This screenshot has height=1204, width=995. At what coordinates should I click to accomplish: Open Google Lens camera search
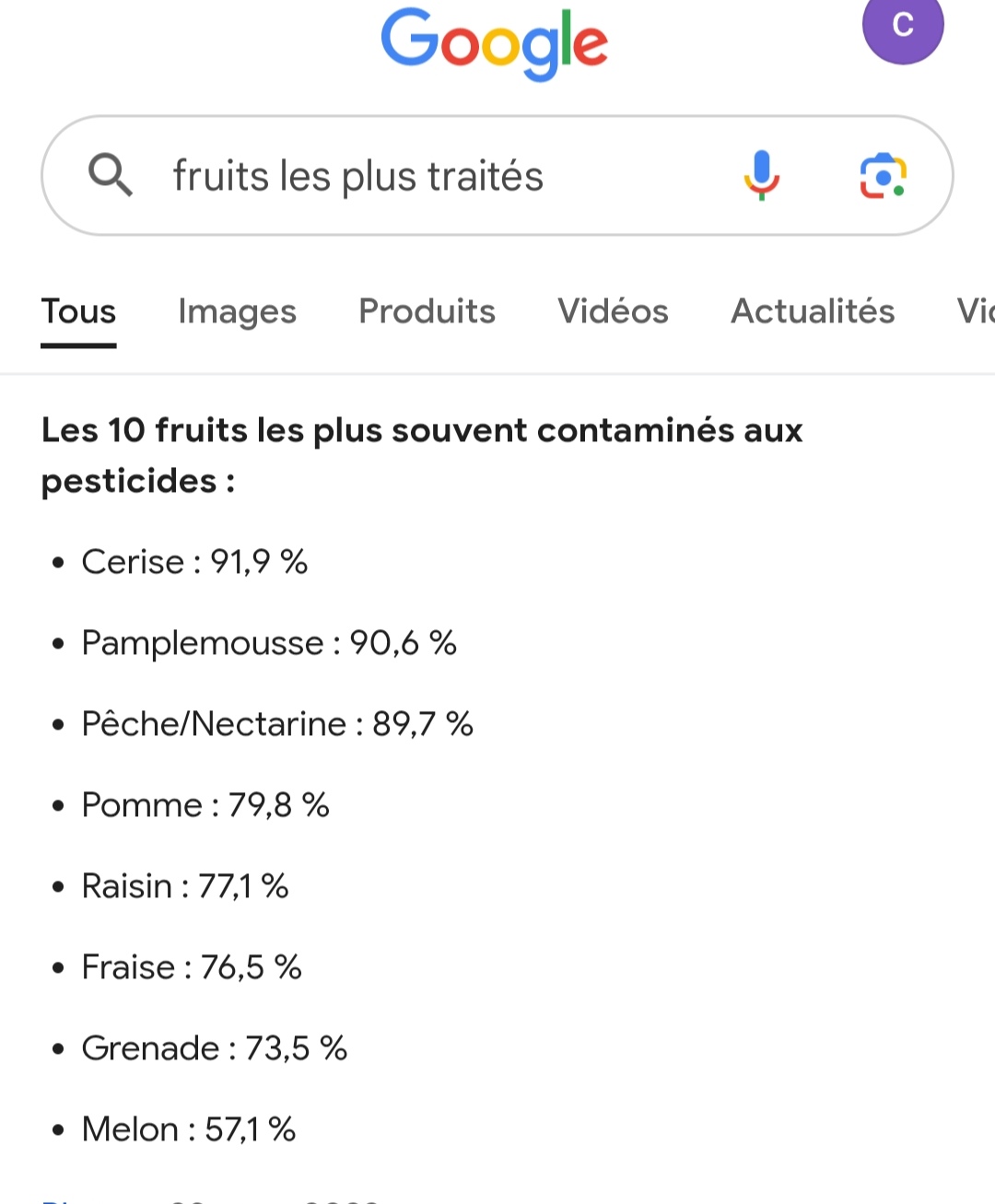(884, 176)
